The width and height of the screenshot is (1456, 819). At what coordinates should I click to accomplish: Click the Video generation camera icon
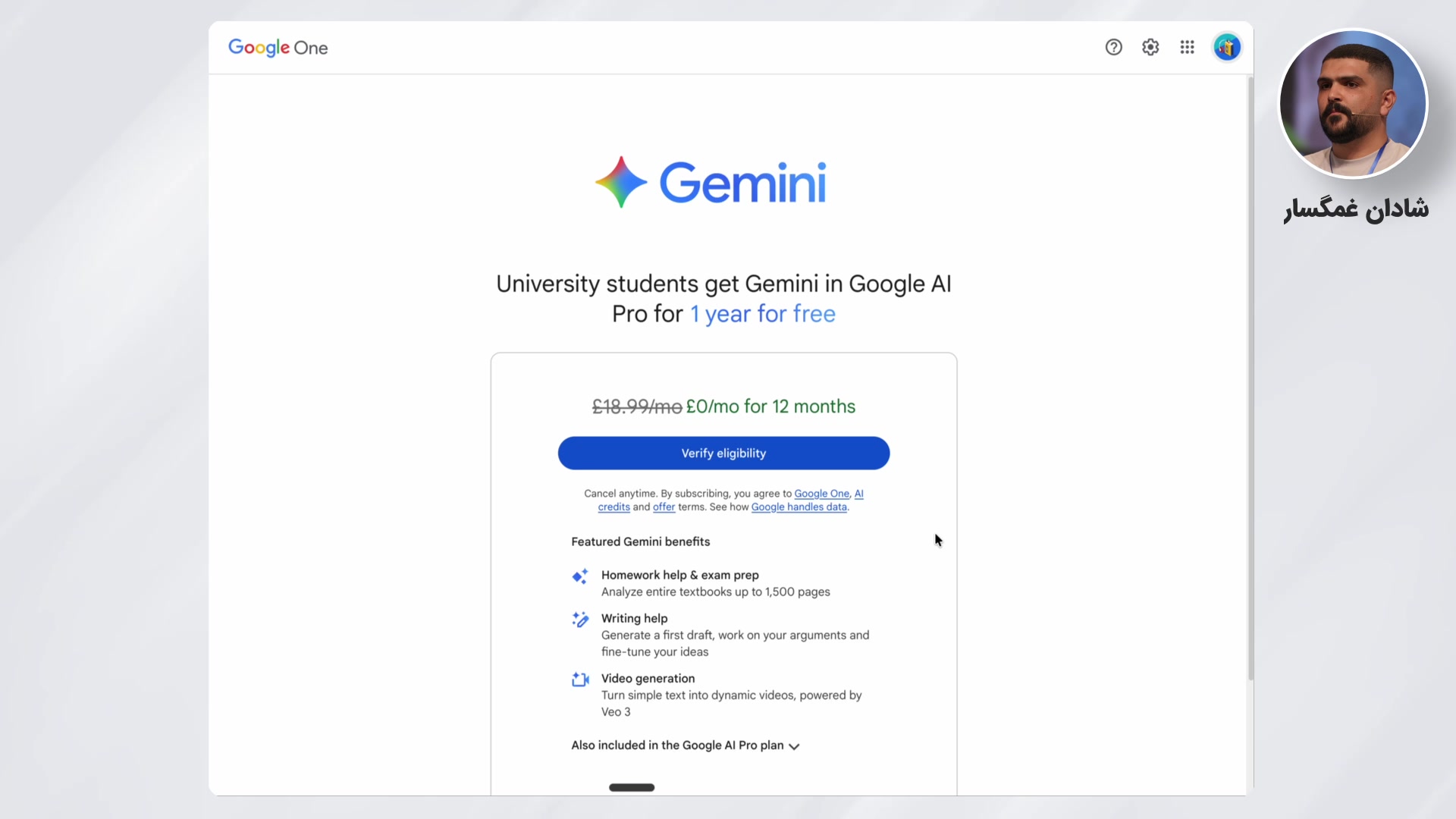coord(580,679)
